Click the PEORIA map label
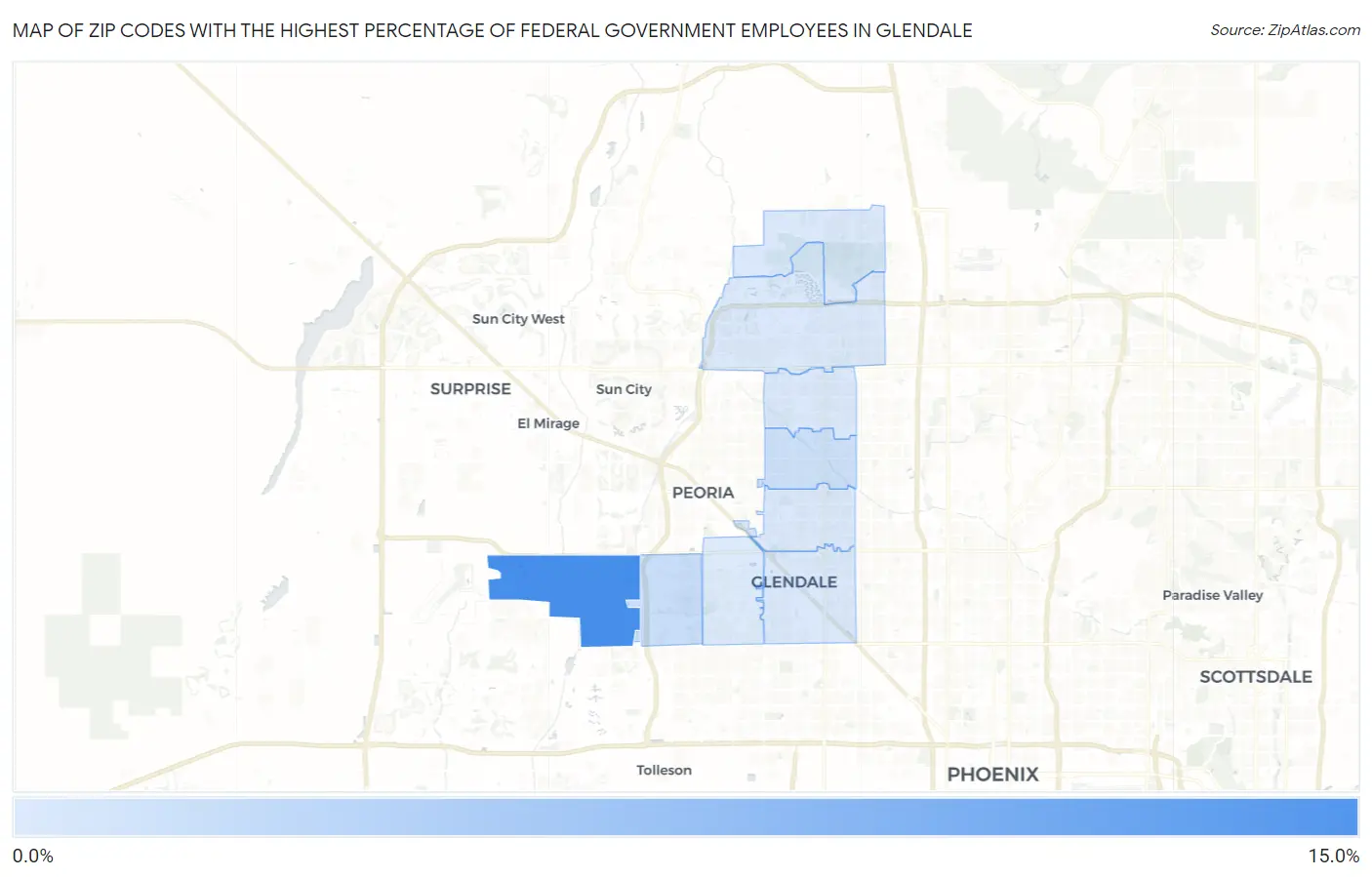1372x877 pixels. coord(703,493)
